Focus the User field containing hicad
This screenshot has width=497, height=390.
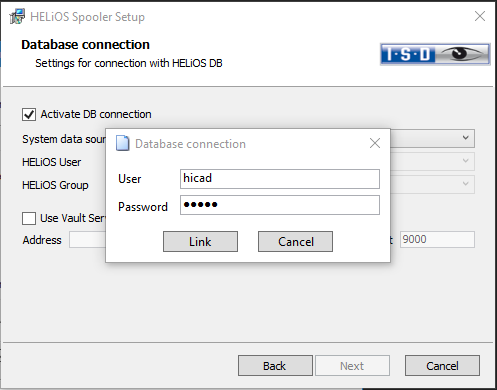click(x=280, y=179)
